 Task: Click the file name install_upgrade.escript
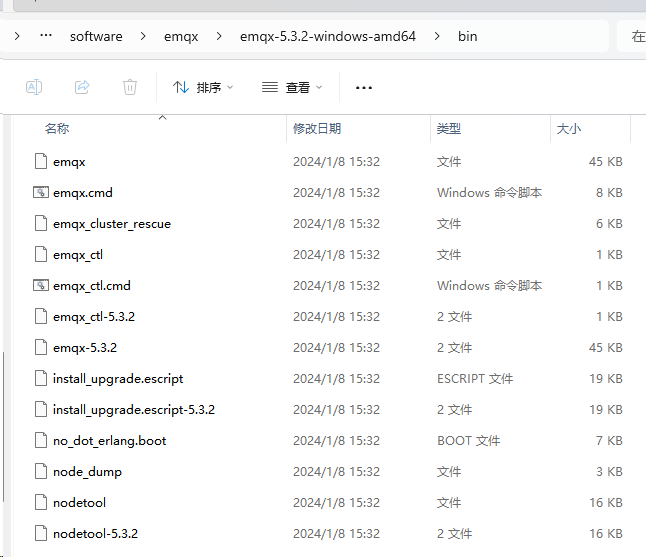(118, 379)
